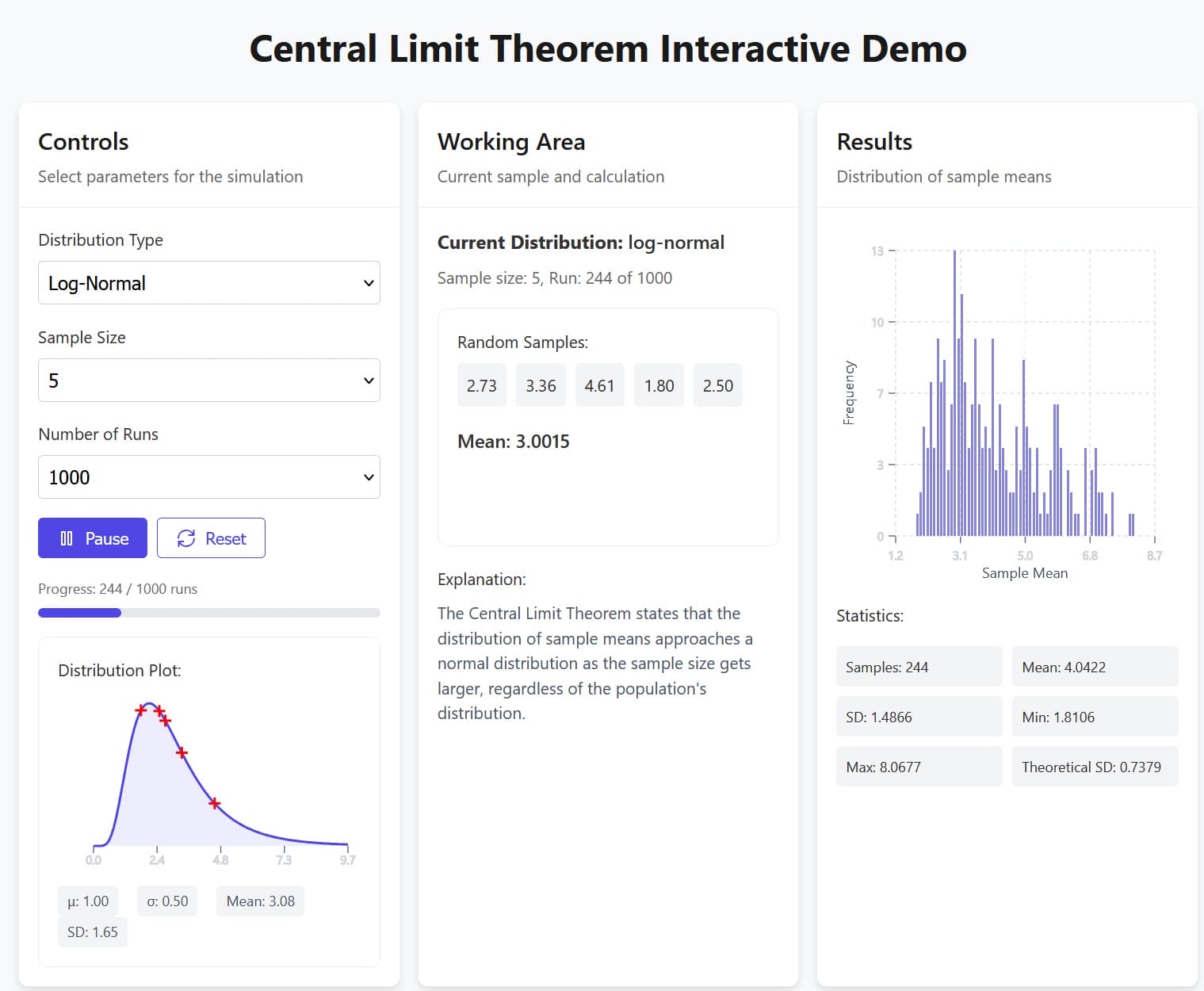
Task: Click the sample value 2.50 chip
Action: pyautogui.click(x=717, y=385)
